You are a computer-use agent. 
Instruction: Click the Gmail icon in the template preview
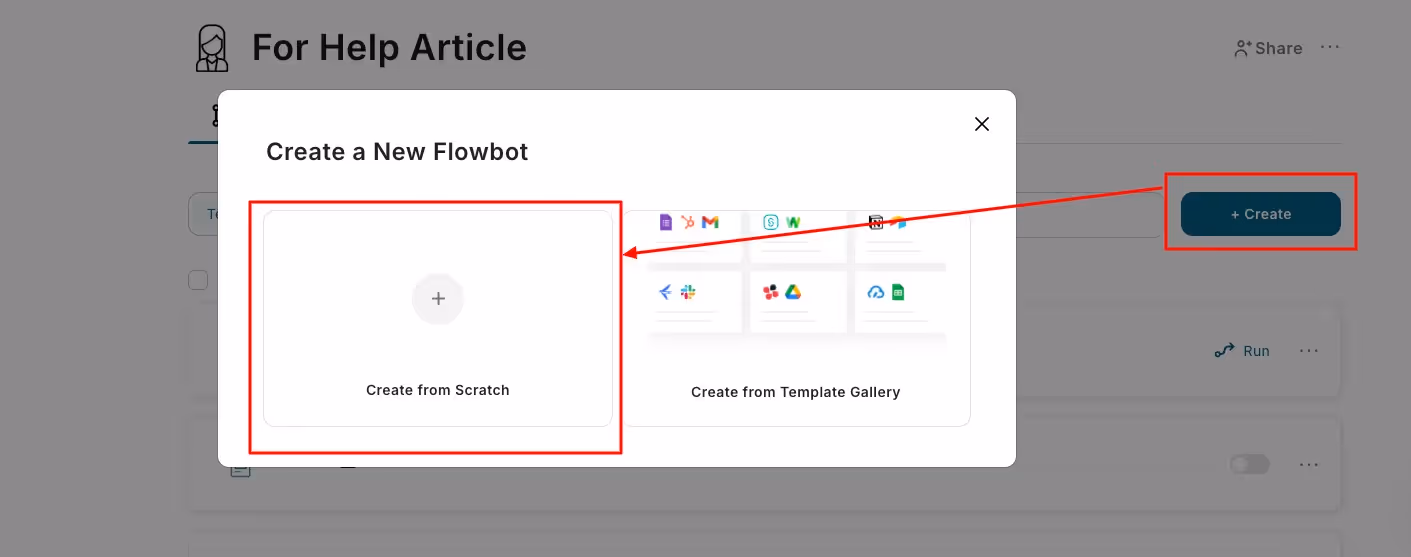coord(710,222)
